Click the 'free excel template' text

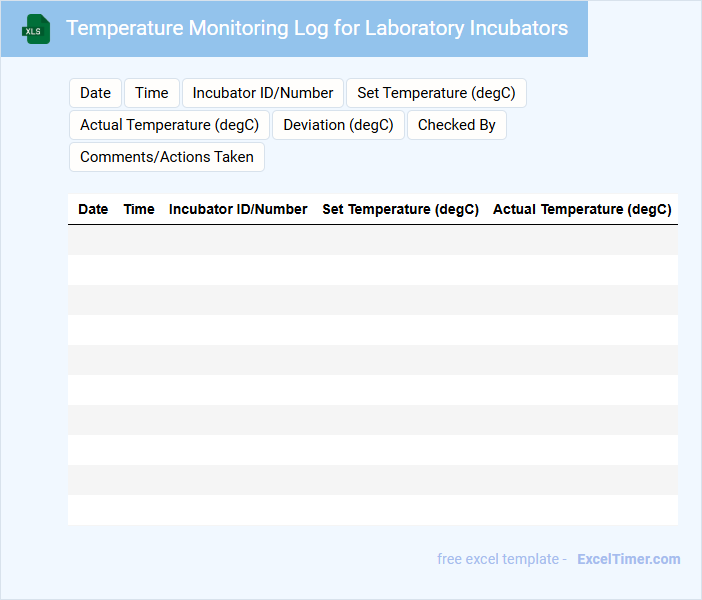pos(498,559)
